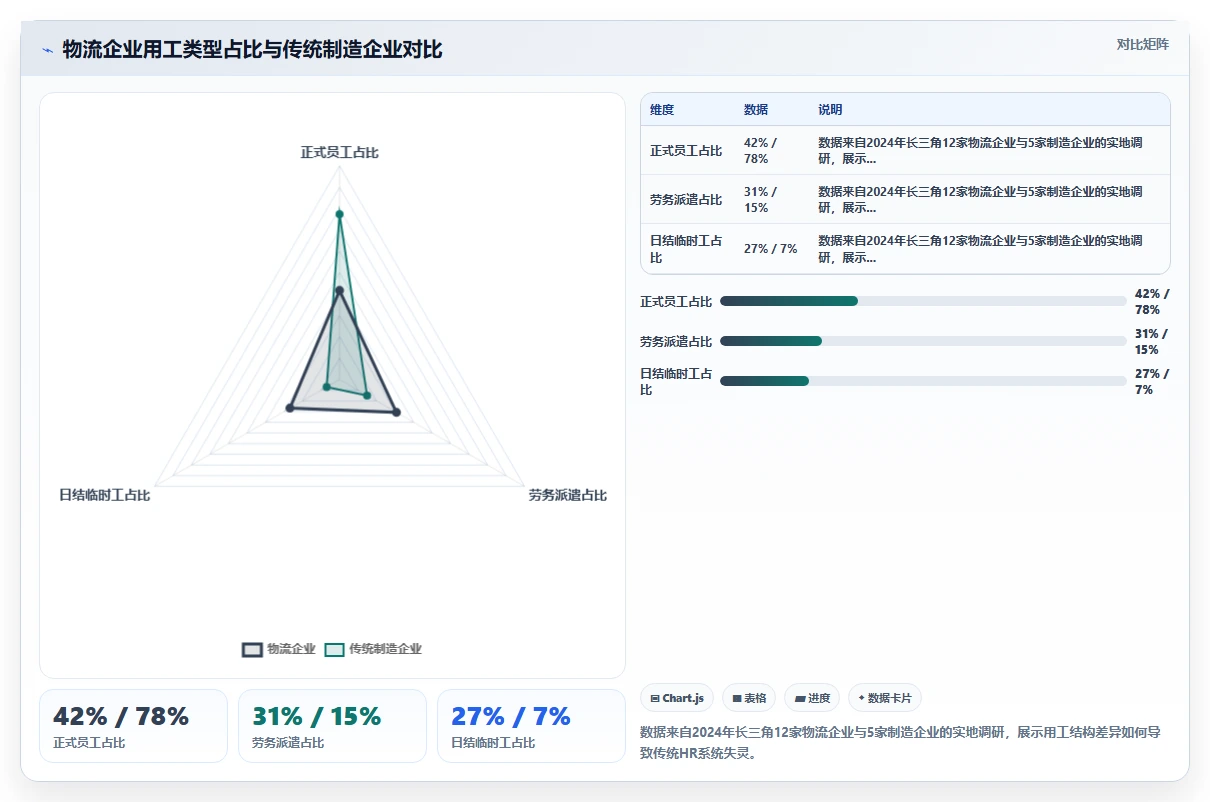Click the 日结临时工占比 progress bar
Screen dimensions: 1210x802
(923, 381)
